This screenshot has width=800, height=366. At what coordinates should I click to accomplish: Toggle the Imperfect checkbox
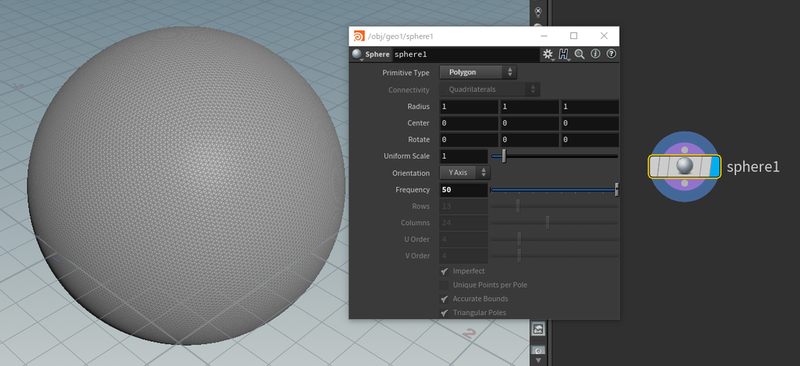444,272
